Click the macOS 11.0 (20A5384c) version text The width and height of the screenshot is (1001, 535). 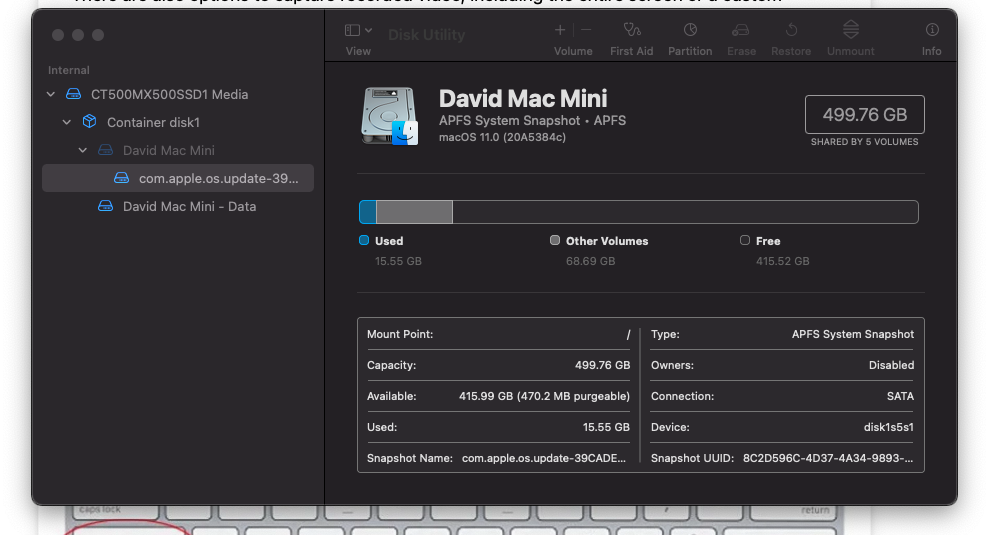502,137
